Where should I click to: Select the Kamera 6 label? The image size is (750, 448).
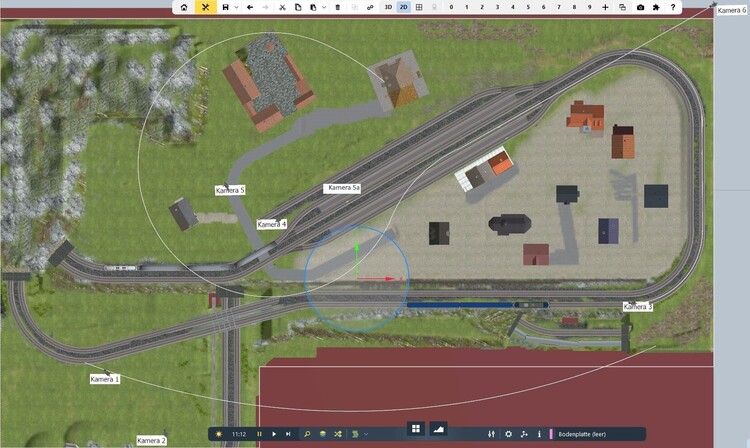732,10
